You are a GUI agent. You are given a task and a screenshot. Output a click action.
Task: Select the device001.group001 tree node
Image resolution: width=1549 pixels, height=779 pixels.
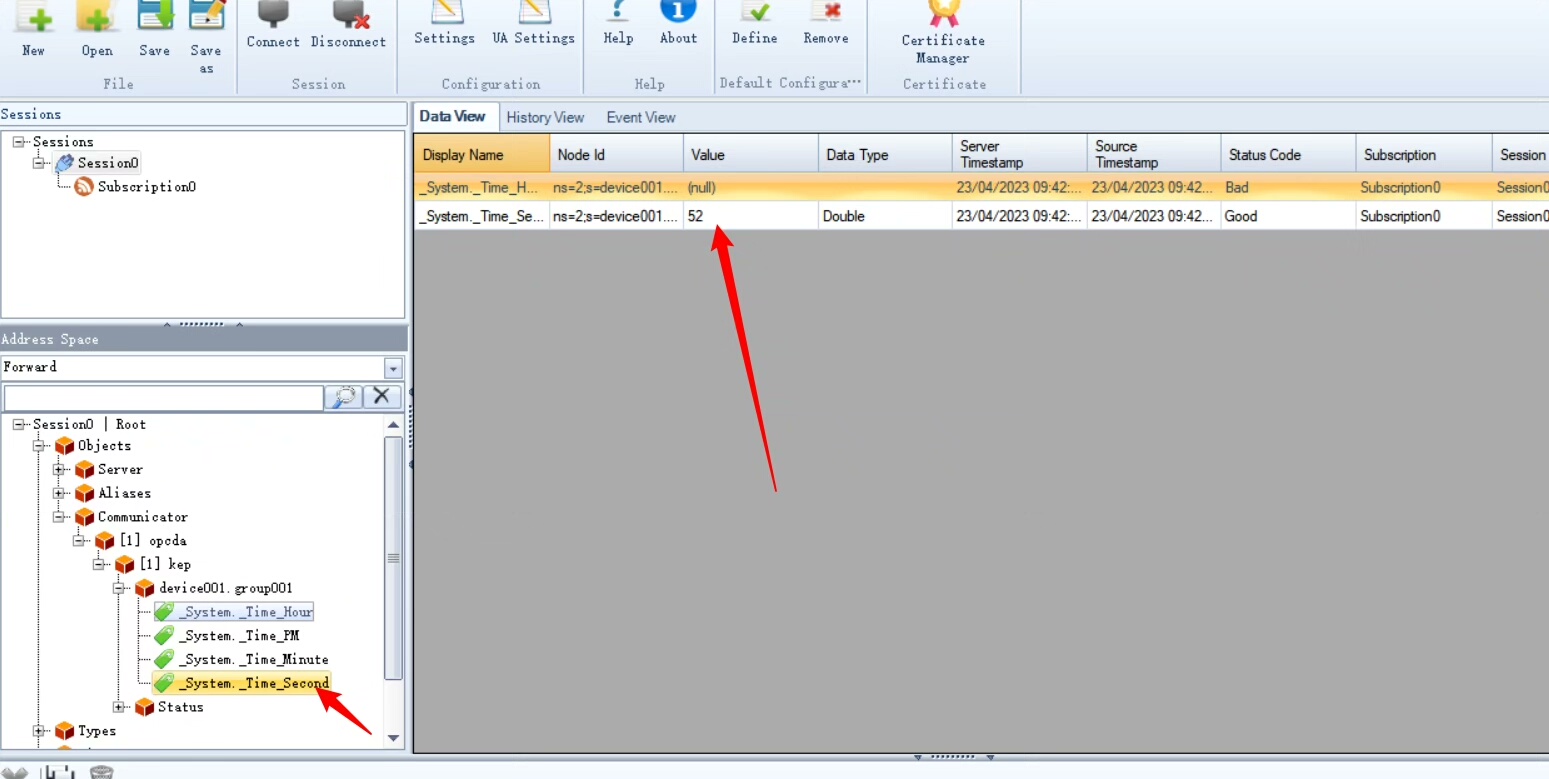point(226,588)
